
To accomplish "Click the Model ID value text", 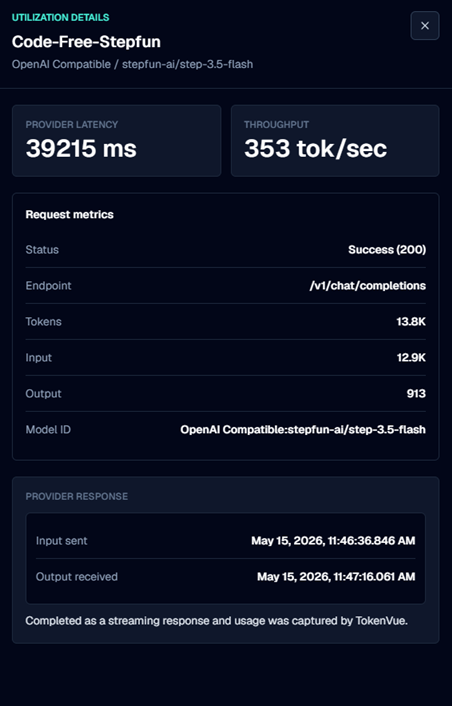I will click(x=303, y=430).
